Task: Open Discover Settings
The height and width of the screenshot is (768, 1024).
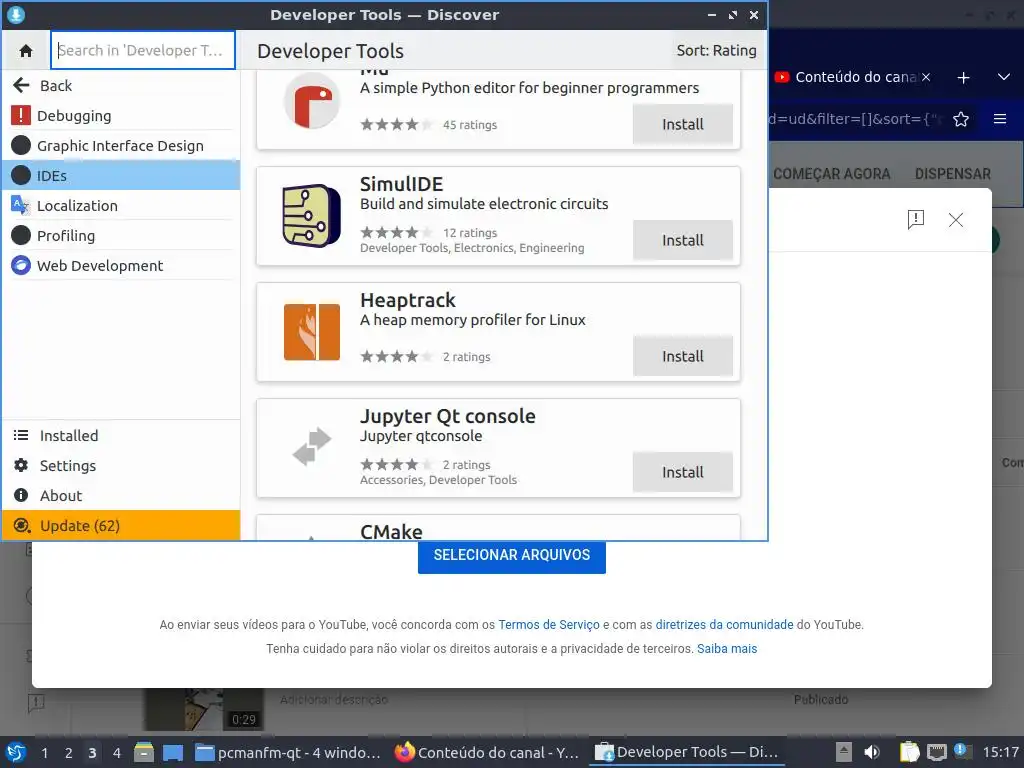Action: coord(121,466)
